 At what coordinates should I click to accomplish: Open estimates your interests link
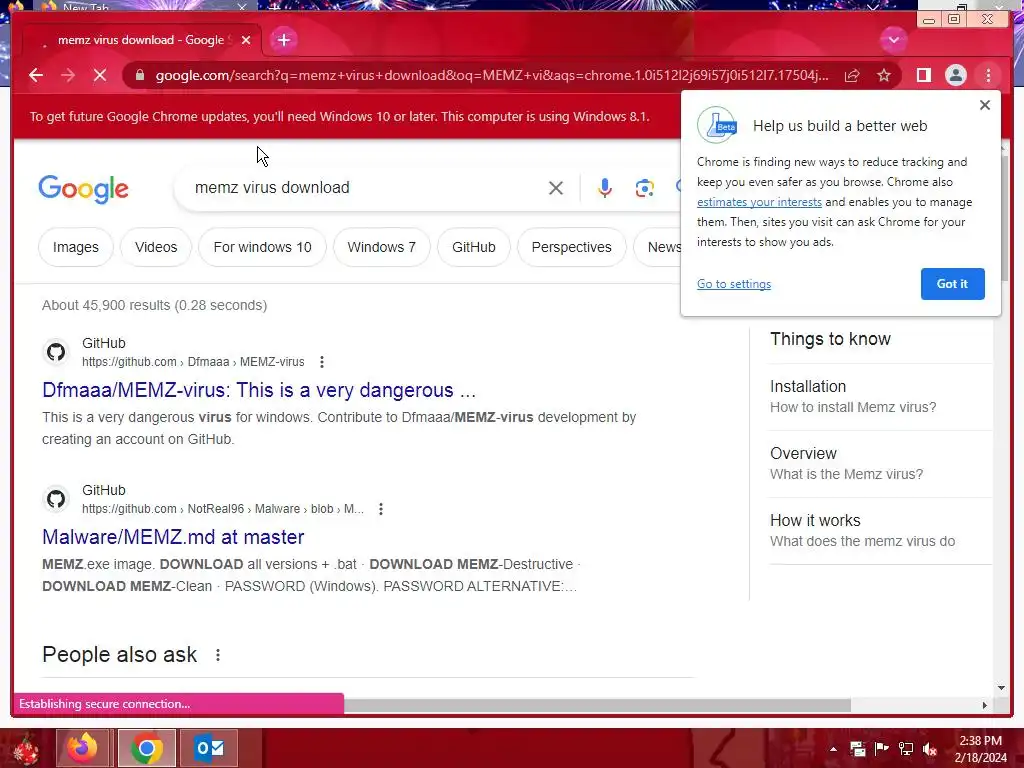pos(759,202)
